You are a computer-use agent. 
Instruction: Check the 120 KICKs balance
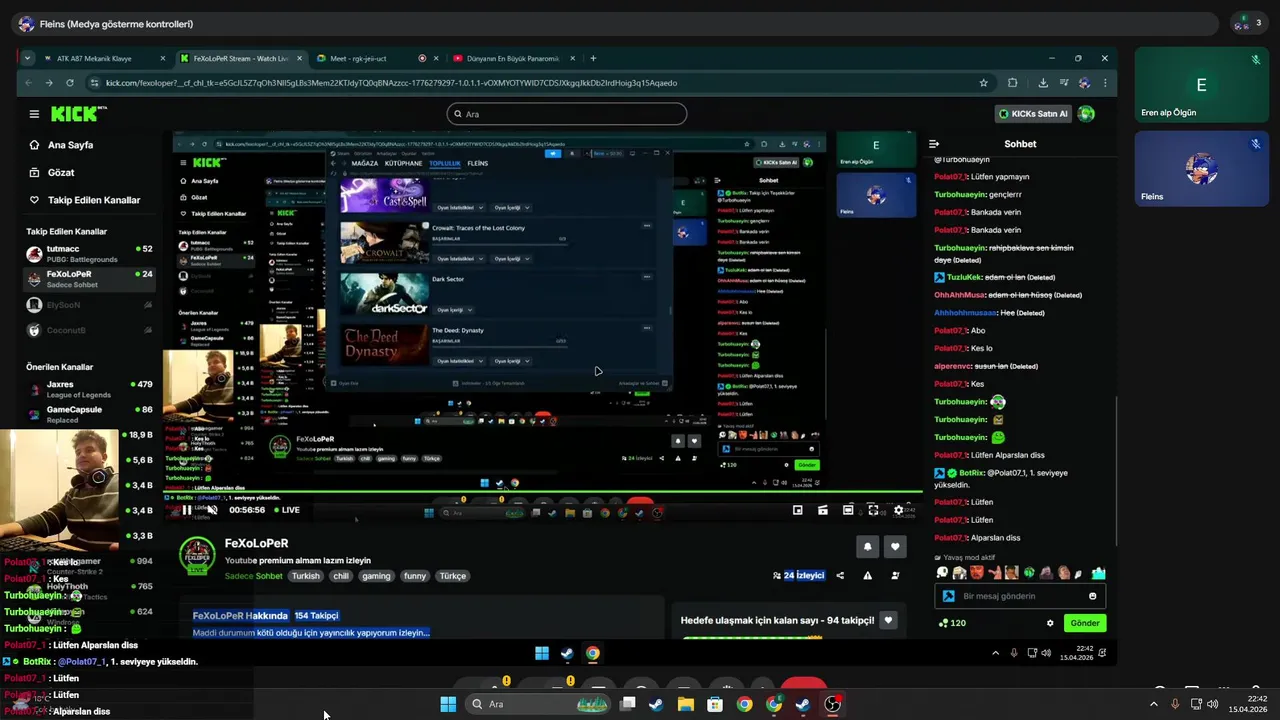(952, 623)
